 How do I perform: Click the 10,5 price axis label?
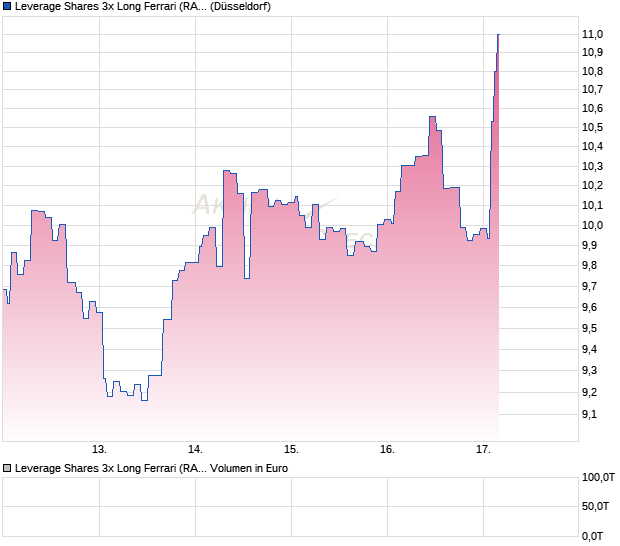[592, 127]
